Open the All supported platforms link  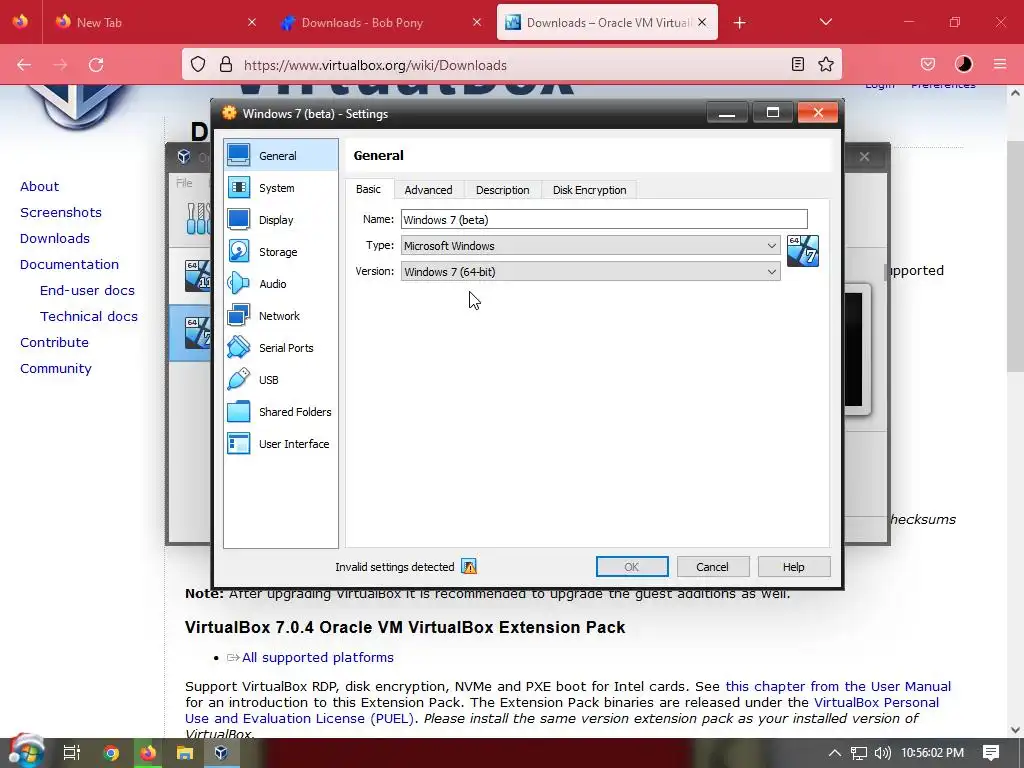point(317,658)
